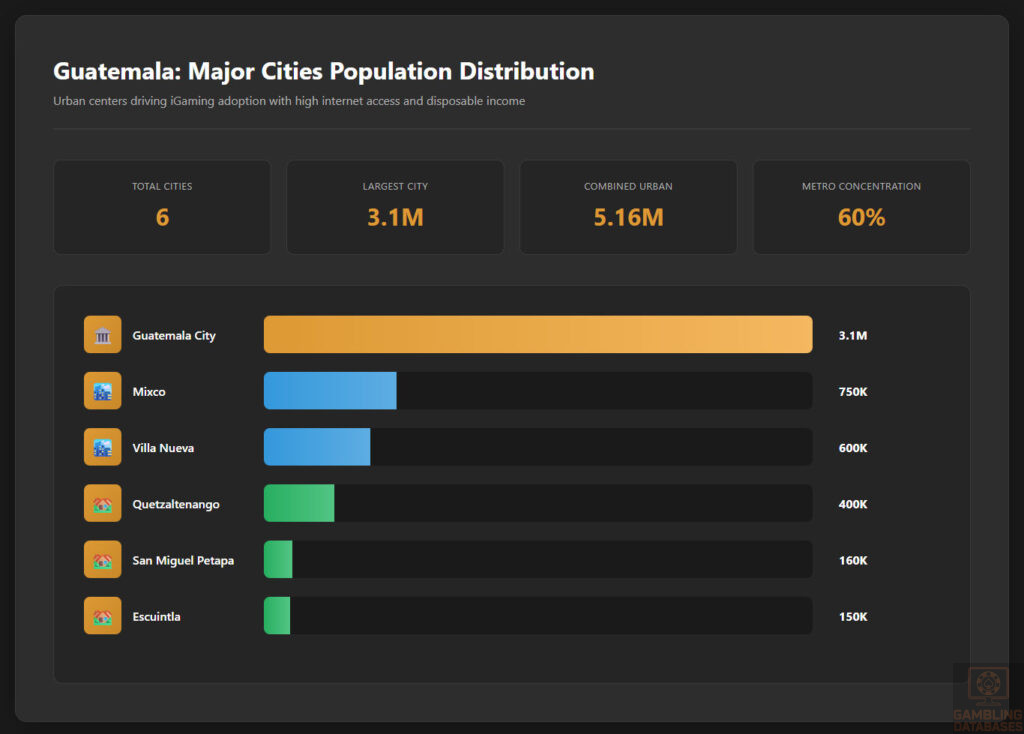Click the COMBINED URBAN 5.16M card
The width and height of the screenshot is (1024, 734).
click(628, 206)
